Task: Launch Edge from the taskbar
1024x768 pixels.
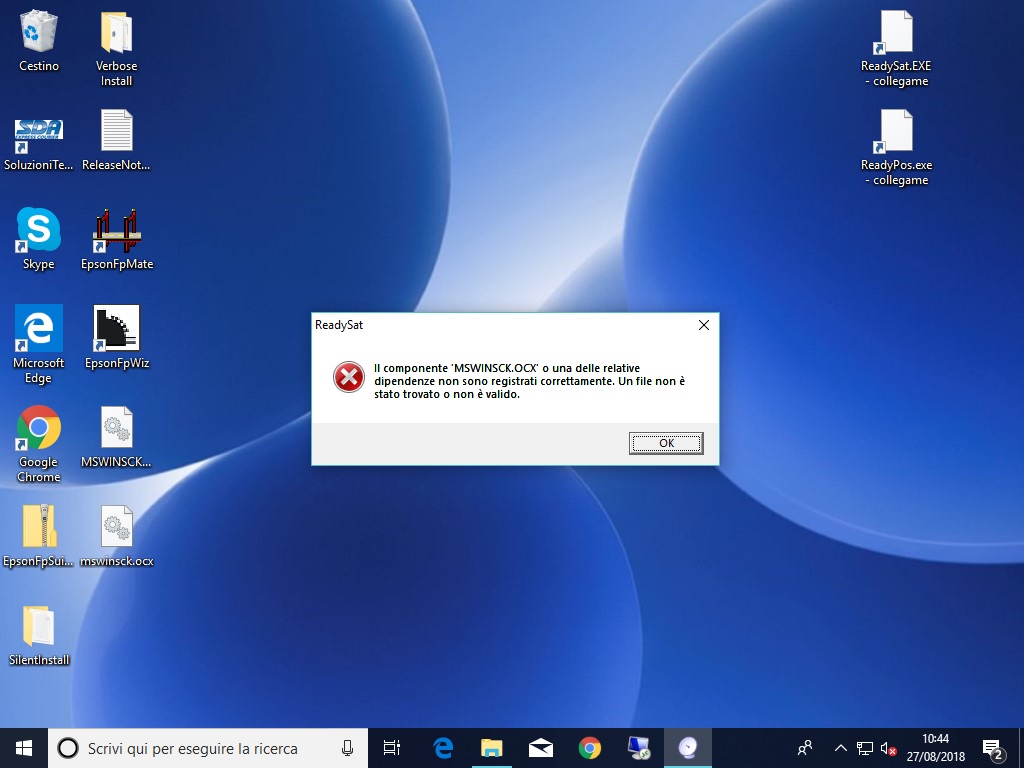Action: coord(443,748)
